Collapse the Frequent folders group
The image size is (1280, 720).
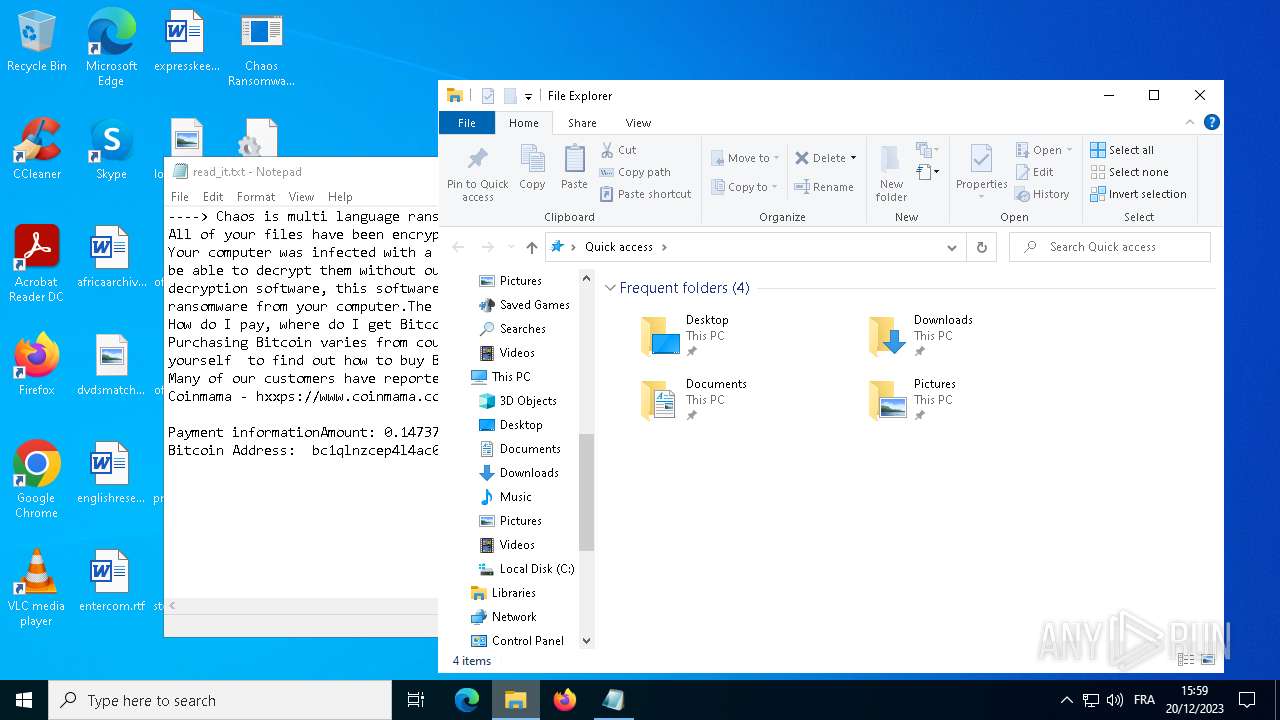610,288
